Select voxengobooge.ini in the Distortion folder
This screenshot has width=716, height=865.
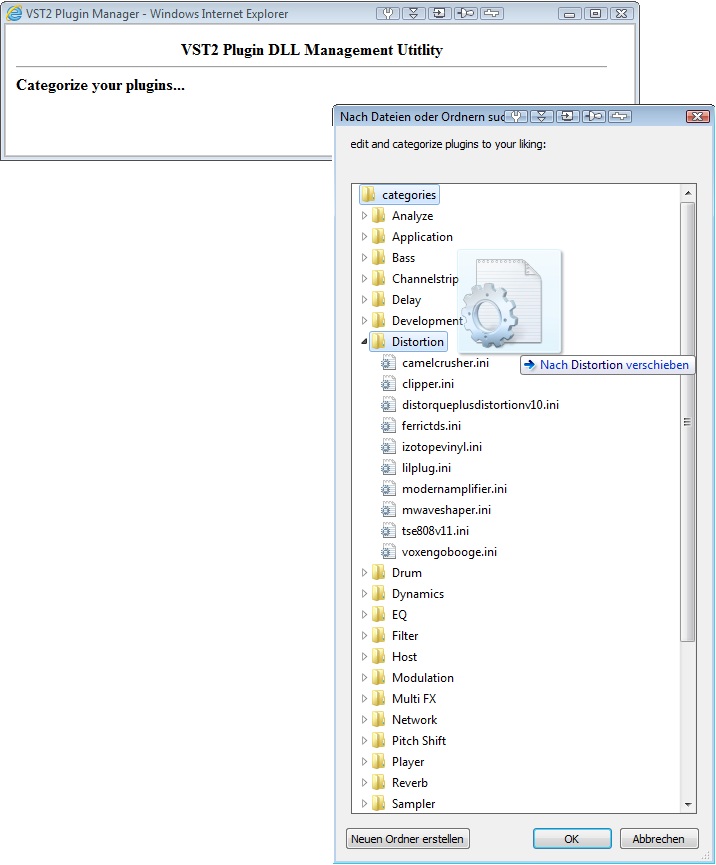(x=449, y=552)
